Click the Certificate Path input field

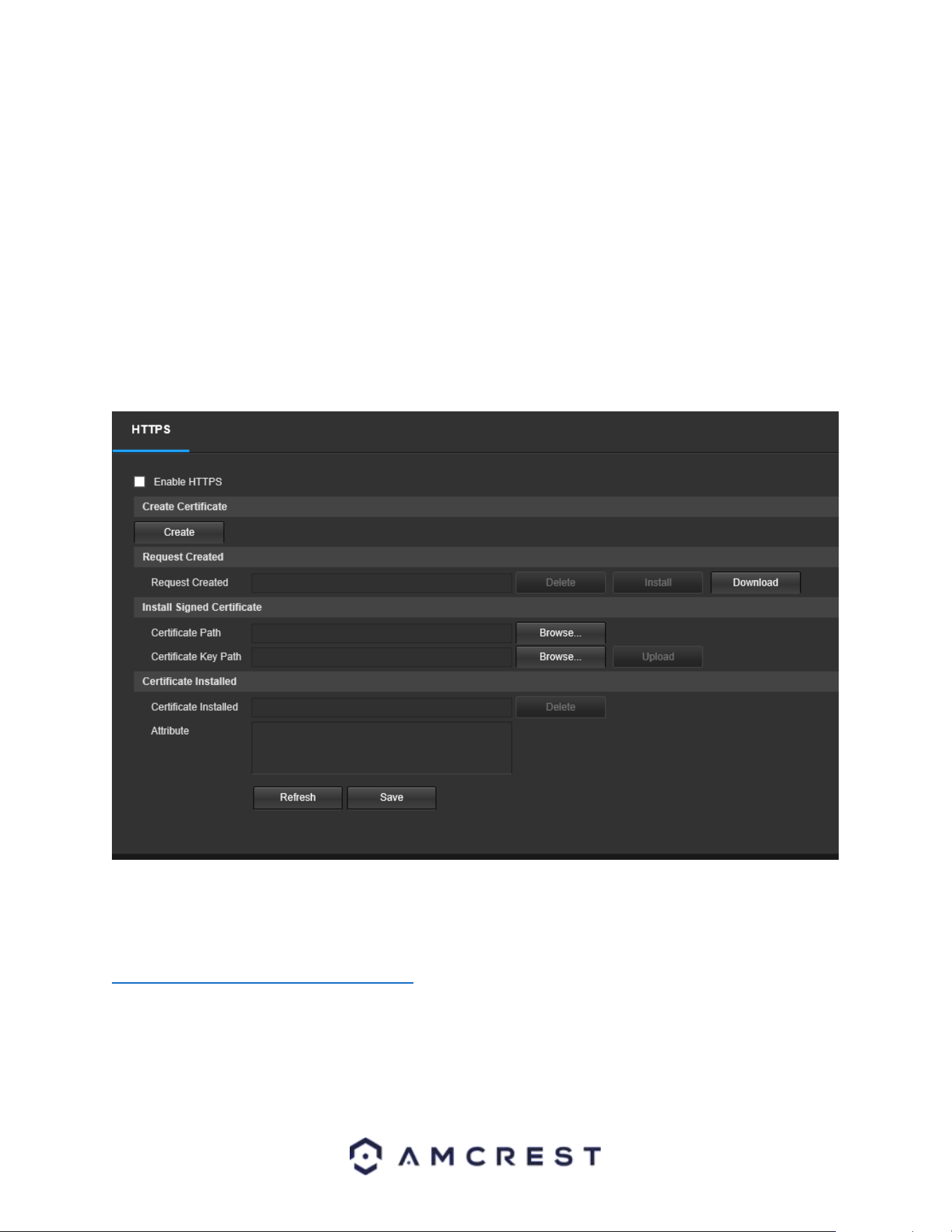coord(382,633)
